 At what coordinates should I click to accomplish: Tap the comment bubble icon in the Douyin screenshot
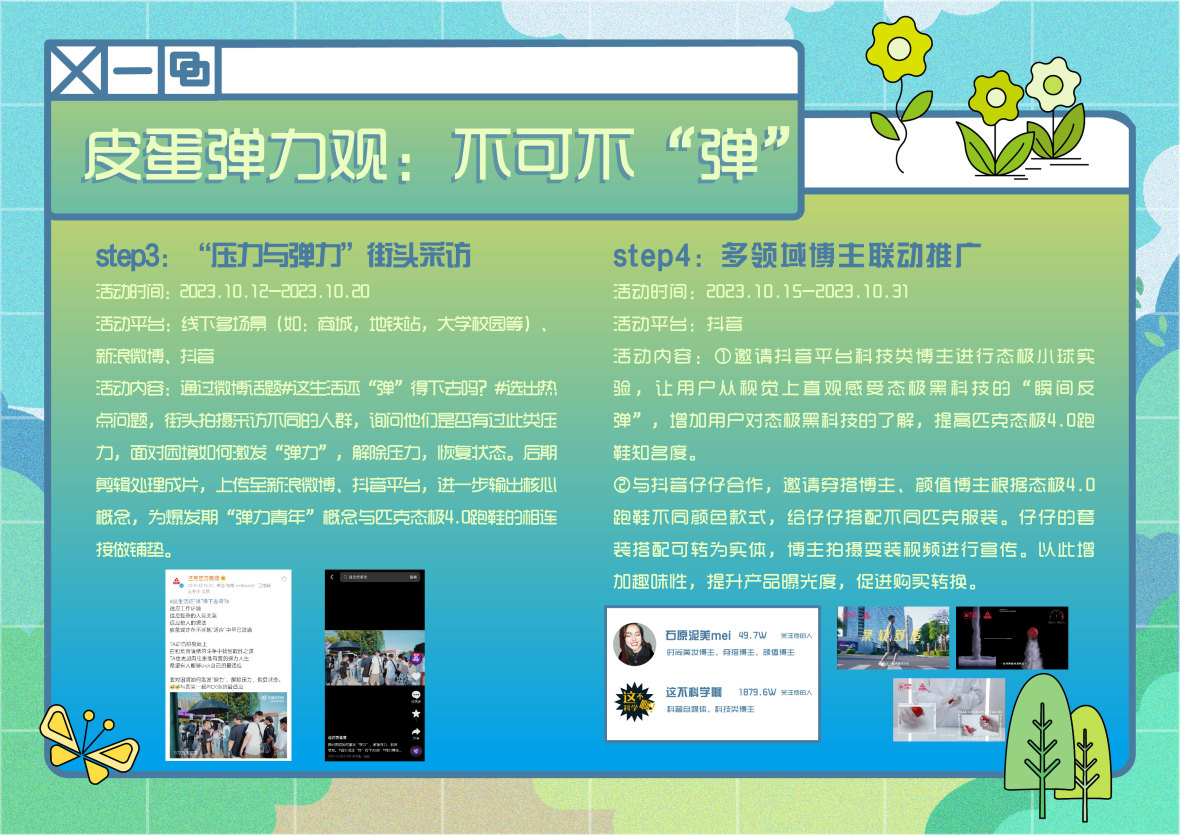[x=415, y=695]
